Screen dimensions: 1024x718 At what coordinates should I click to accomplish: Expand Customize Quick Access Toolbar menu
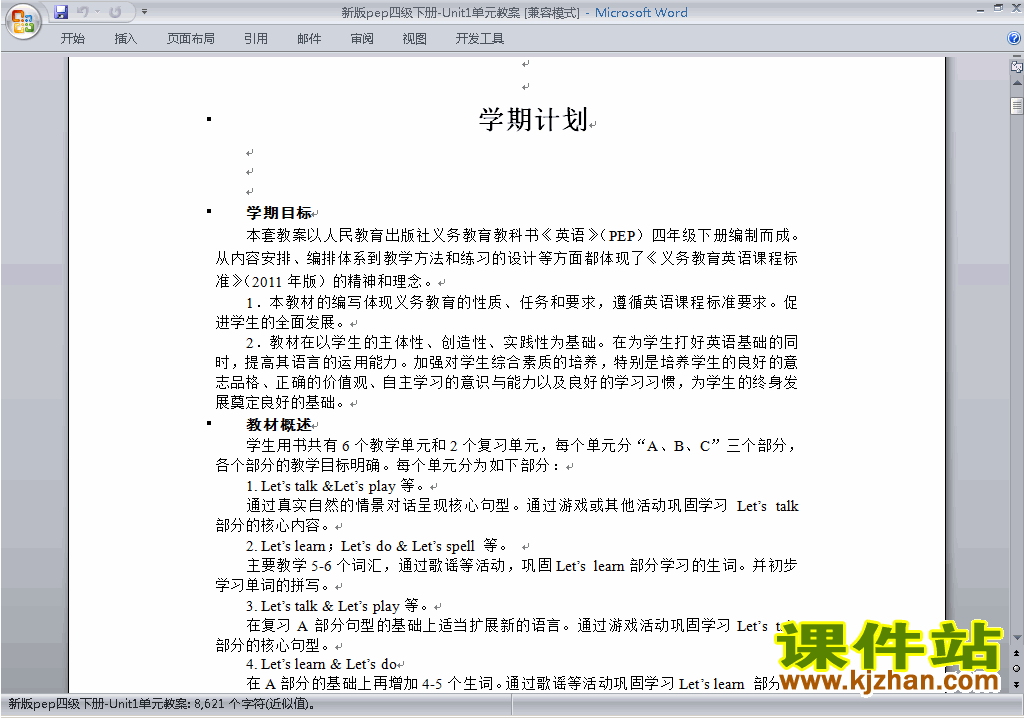(144, 12)
